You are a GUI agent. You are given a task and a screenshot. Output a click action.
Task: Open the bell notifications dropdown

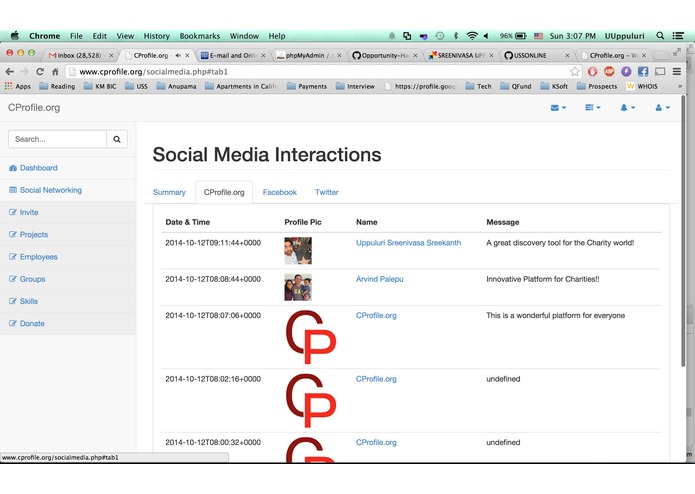[627, 108]
